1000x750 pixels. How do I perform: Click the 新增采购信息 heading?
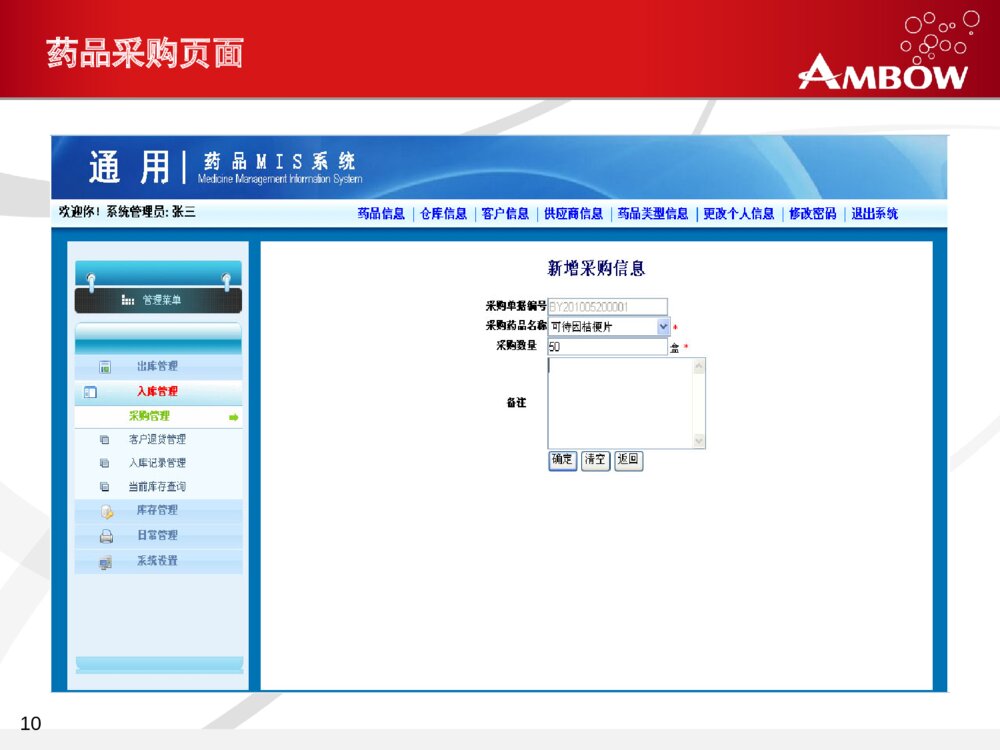pos(596,268)
